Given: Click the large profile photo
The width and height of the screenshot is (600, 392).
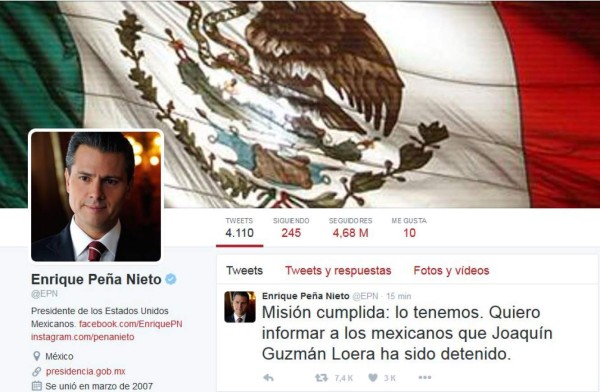Looking at the screenshot, I should (x=96, y=197).
